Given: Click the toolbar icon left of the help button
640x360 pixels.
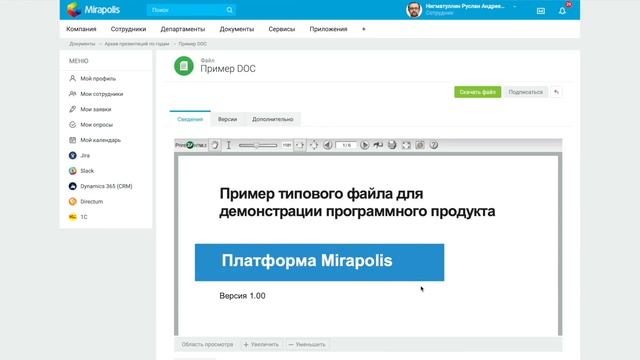Looking at the screenshot, I should coord(420,145).
